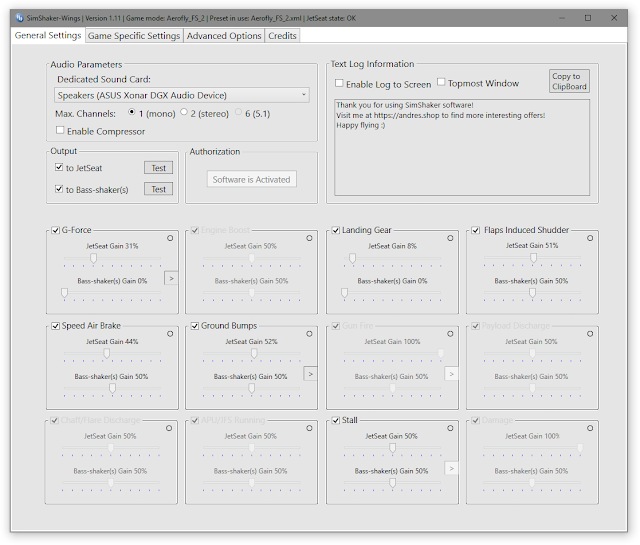Adjust Stall JetSeat Gain slider
The image size is (640, 545).
tap(392, 448)
